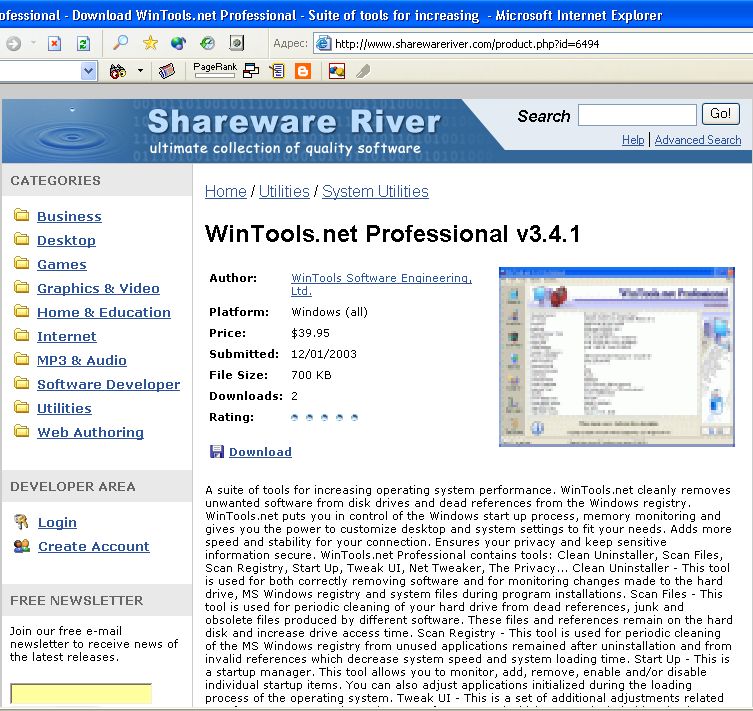This screenshot has width=753, height=711.
Task: Click the highlighter pen icon
Action: click(x=364, y=71)
